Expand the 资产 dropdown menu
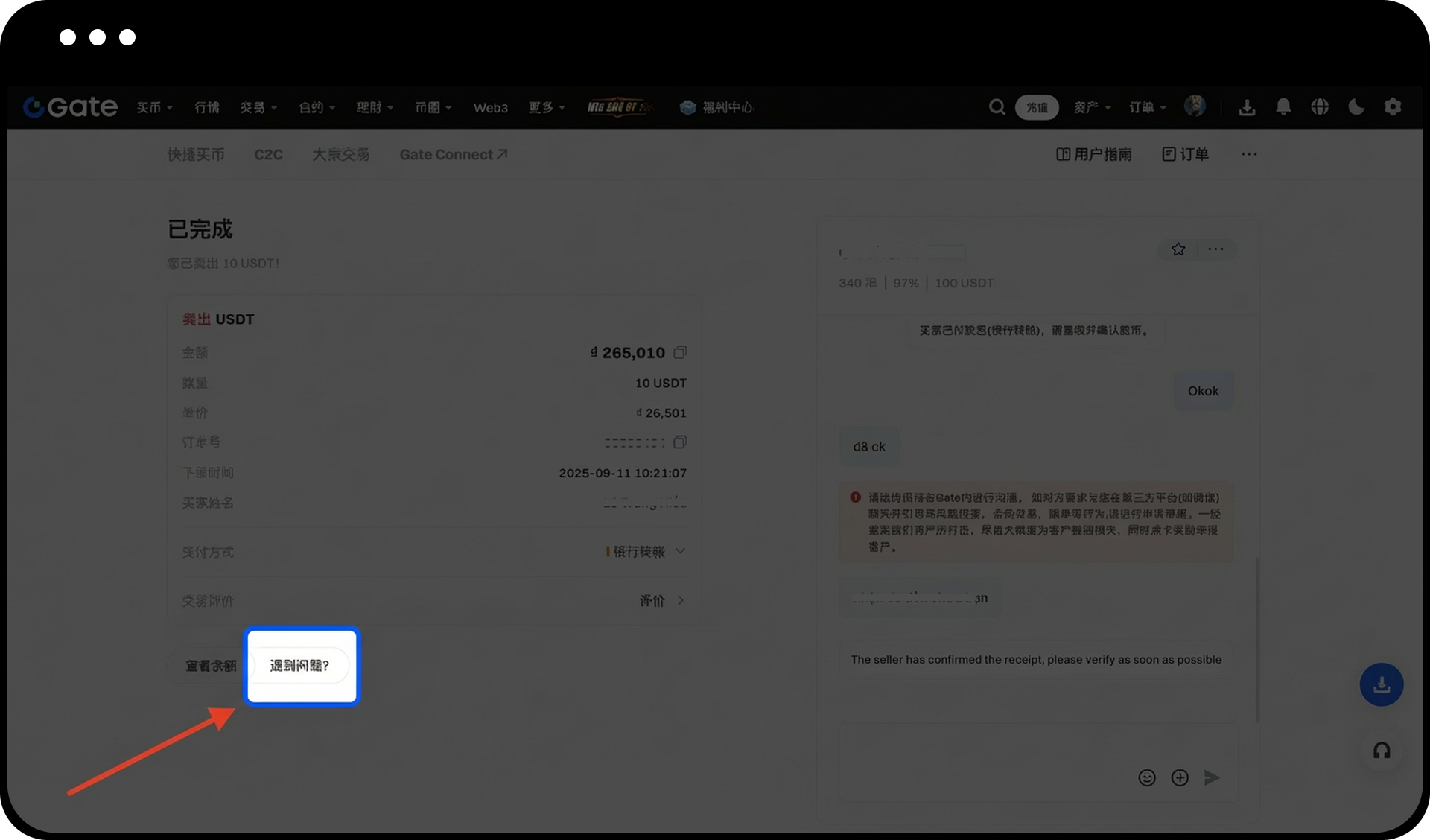 [1092, 108]
